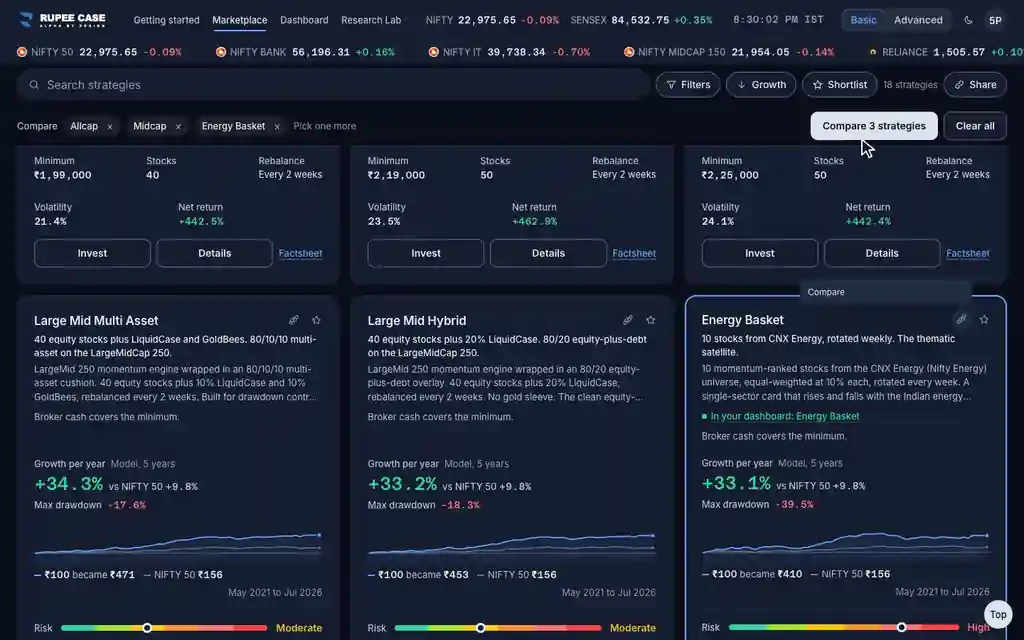Open the Filters panel
This screenshot has height=640, width=1024.
point(688,85)
